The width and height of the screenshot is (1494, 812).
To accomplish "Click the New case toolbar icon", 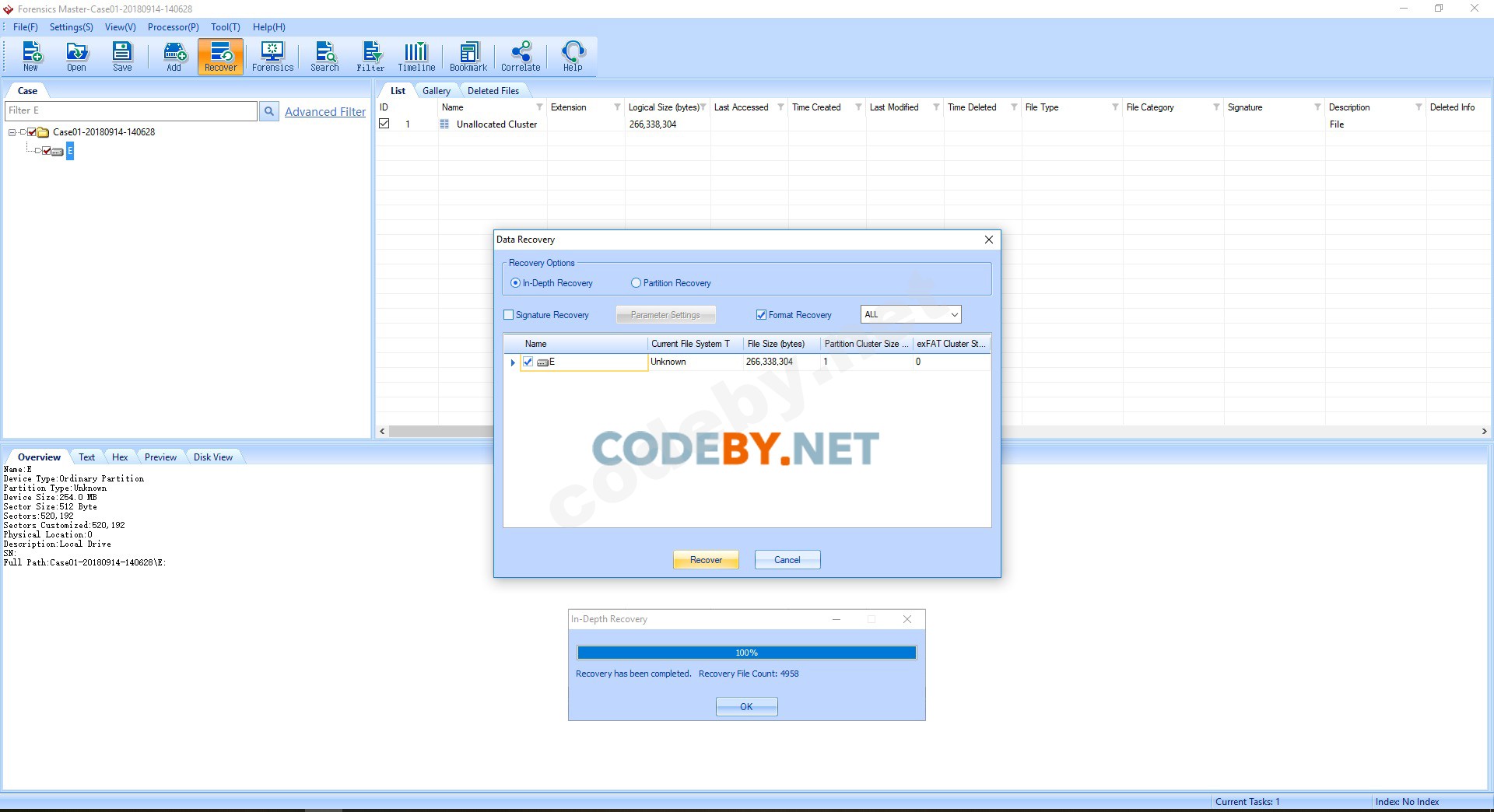I will [30, 57].
